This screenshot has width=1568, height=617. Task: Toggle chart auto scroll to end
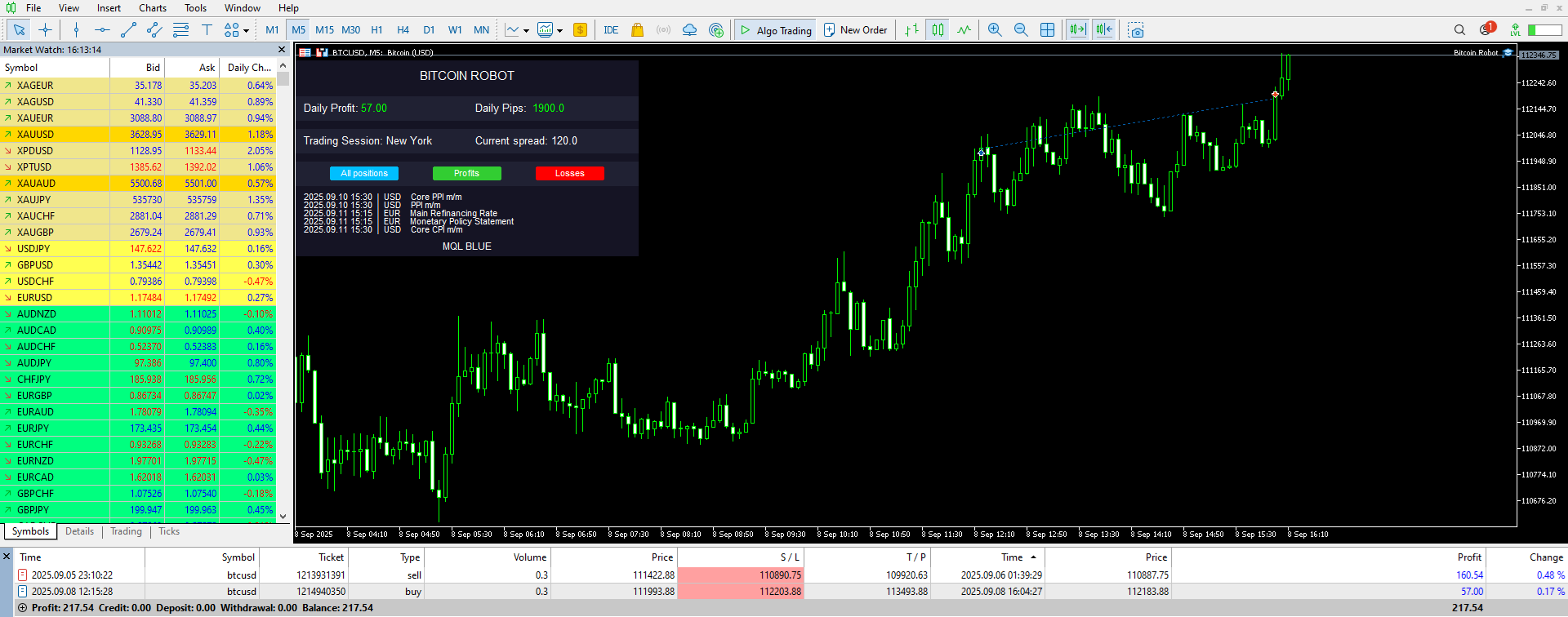[x=1077, y=30]
